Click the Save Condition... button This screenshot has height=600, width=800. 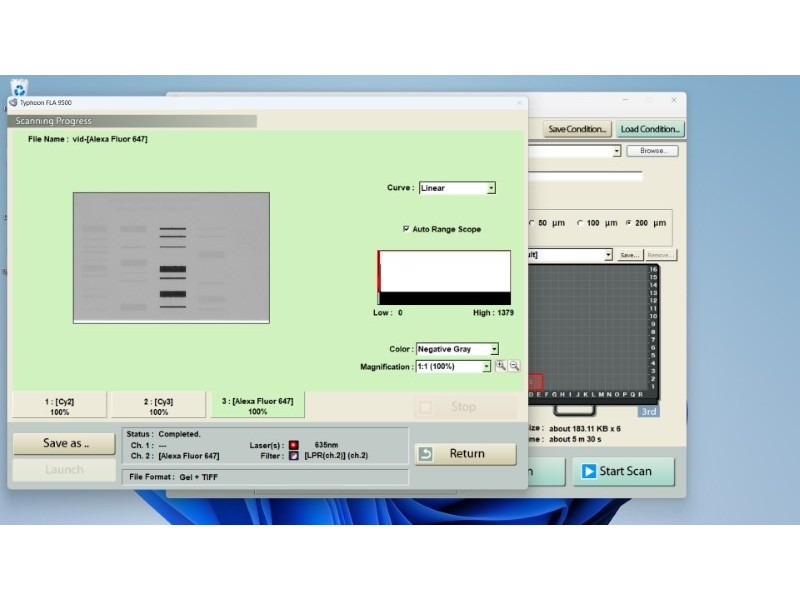pos(577,129)
